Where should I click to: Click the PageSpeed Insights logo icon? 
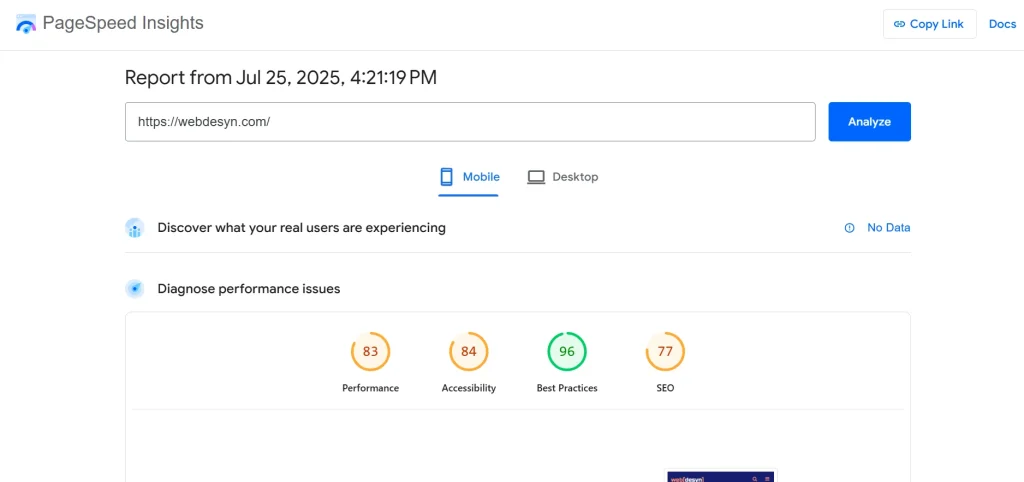click(26, 24)
